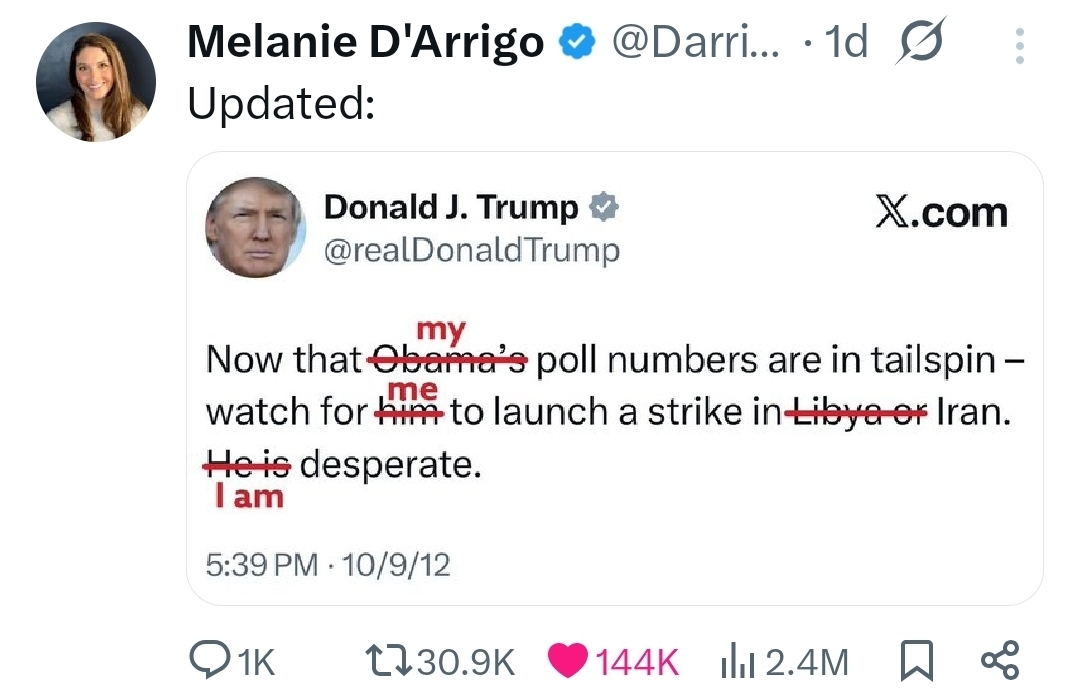
Task: Open Donald J. Trump avatar in image
Action: click(256, 227)
